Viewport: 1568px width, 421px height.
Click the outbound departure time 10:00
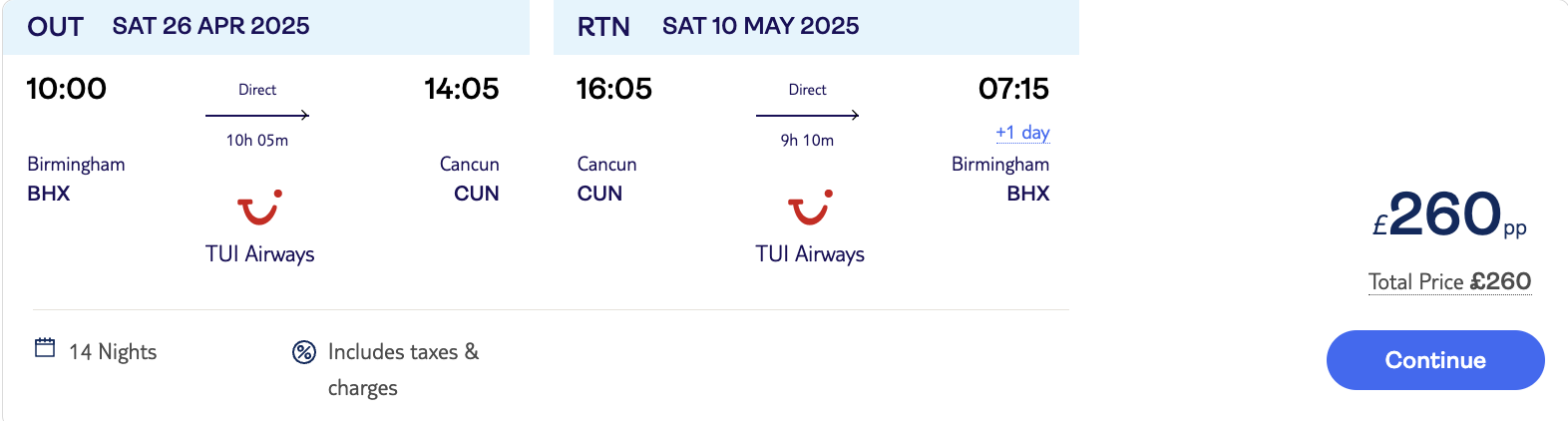point(67,89)
